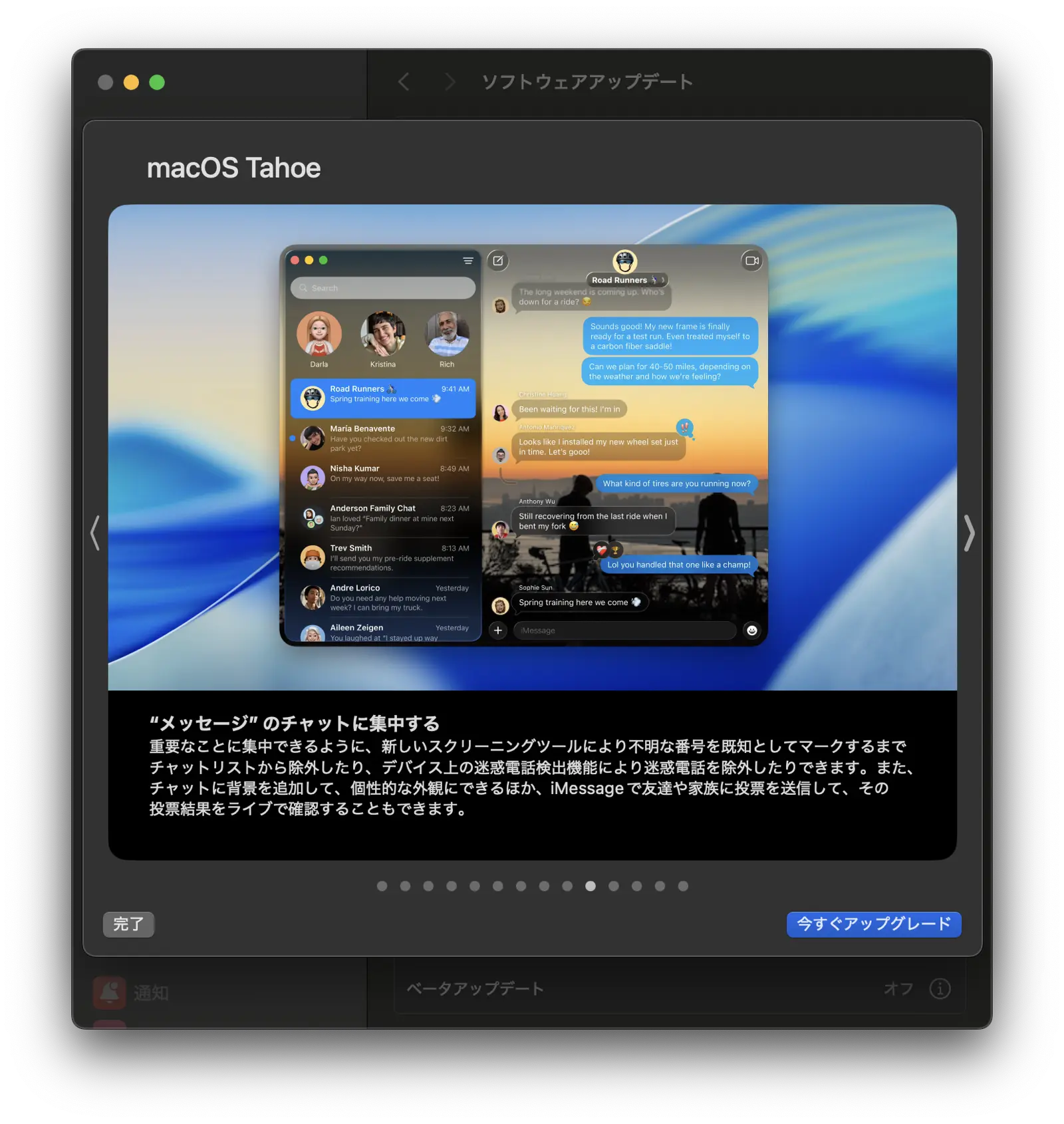Select the fifth page indicator dot

point(475,886)
